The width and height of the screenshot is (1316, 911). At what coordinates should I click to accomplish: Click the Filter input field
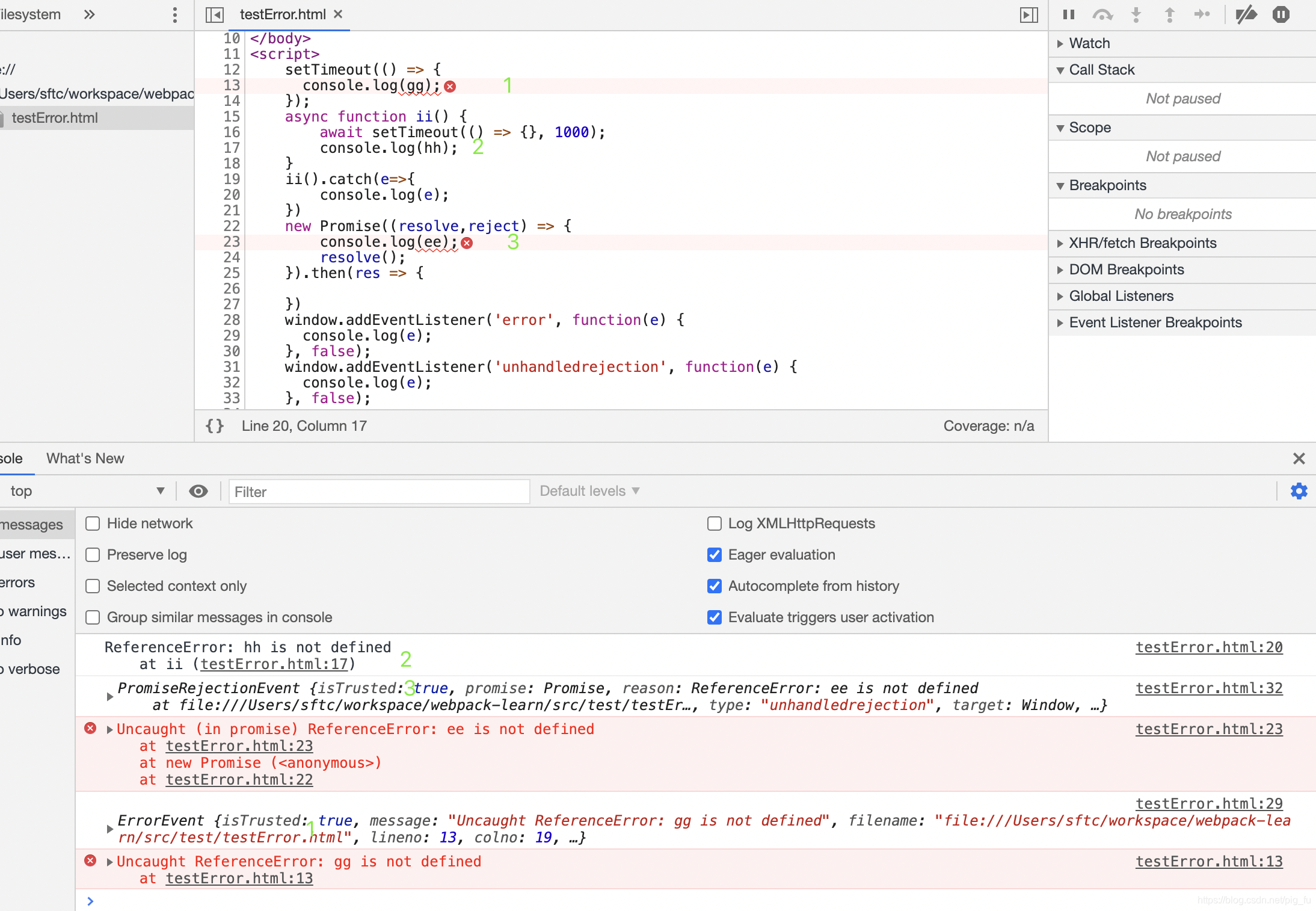point(376,491)
